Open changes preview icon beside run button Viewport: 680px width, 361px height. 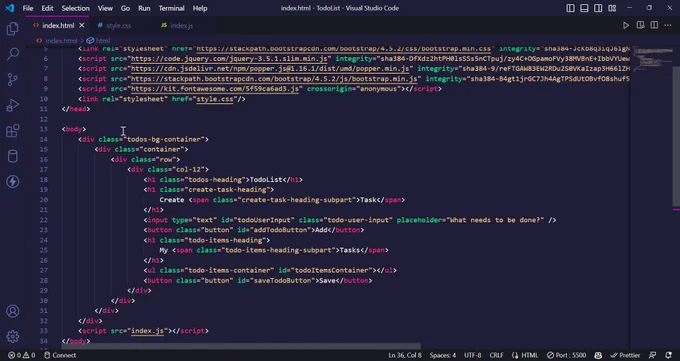640,25
